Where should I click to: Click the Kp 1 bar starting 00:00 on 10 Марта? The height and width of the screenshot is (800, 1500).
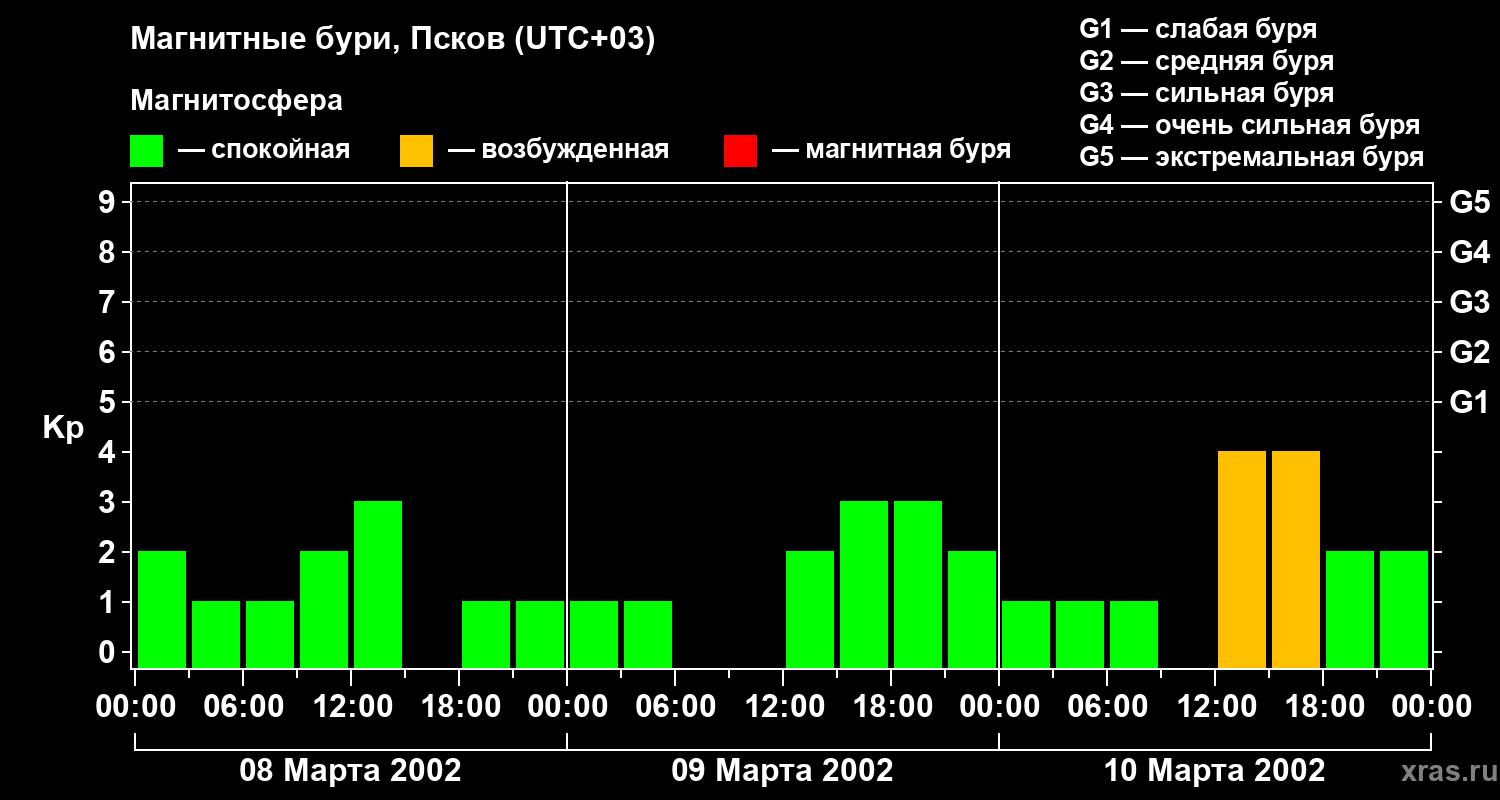tap(1026, 634)
